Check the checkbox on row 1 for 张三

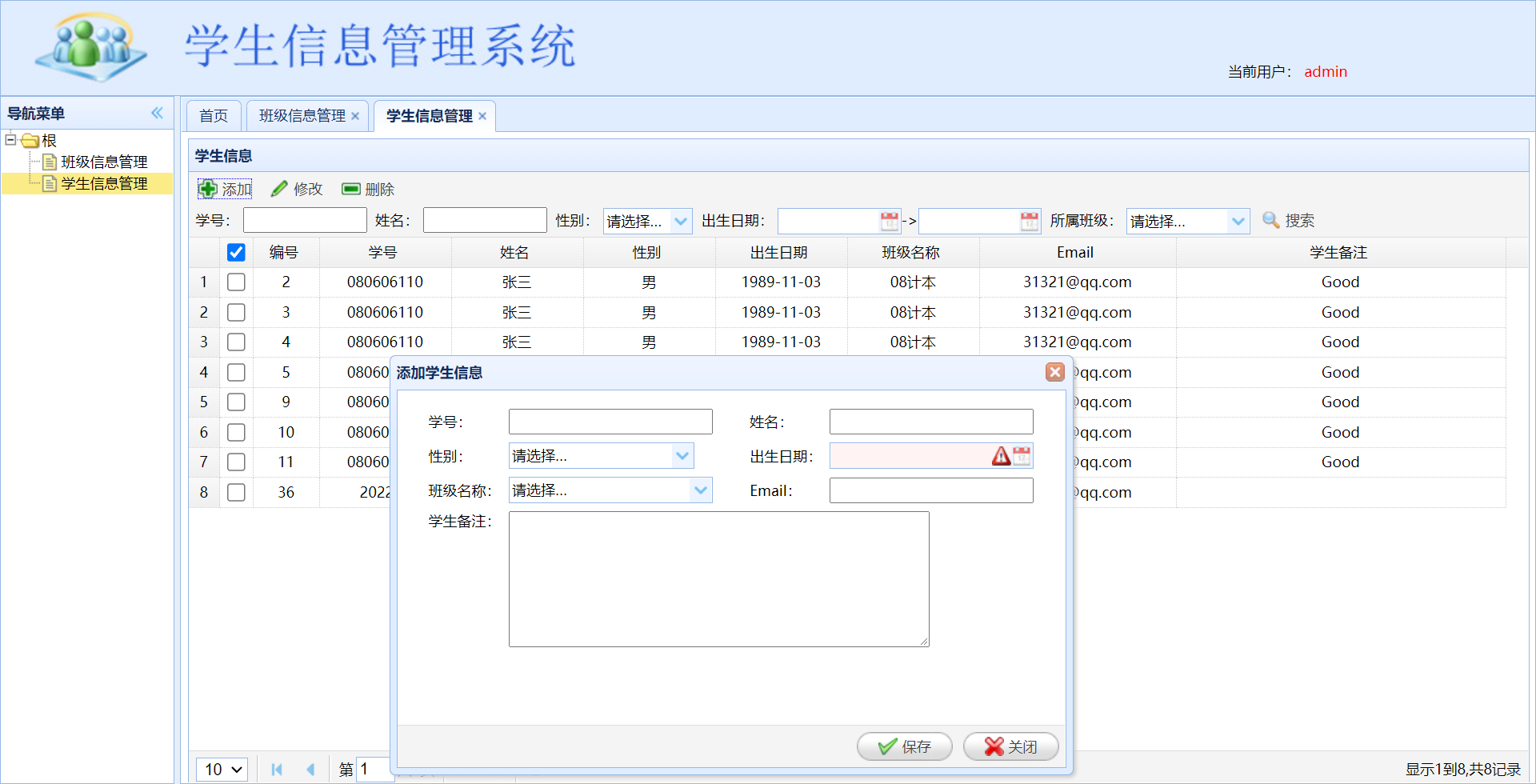tap(236, 282)
